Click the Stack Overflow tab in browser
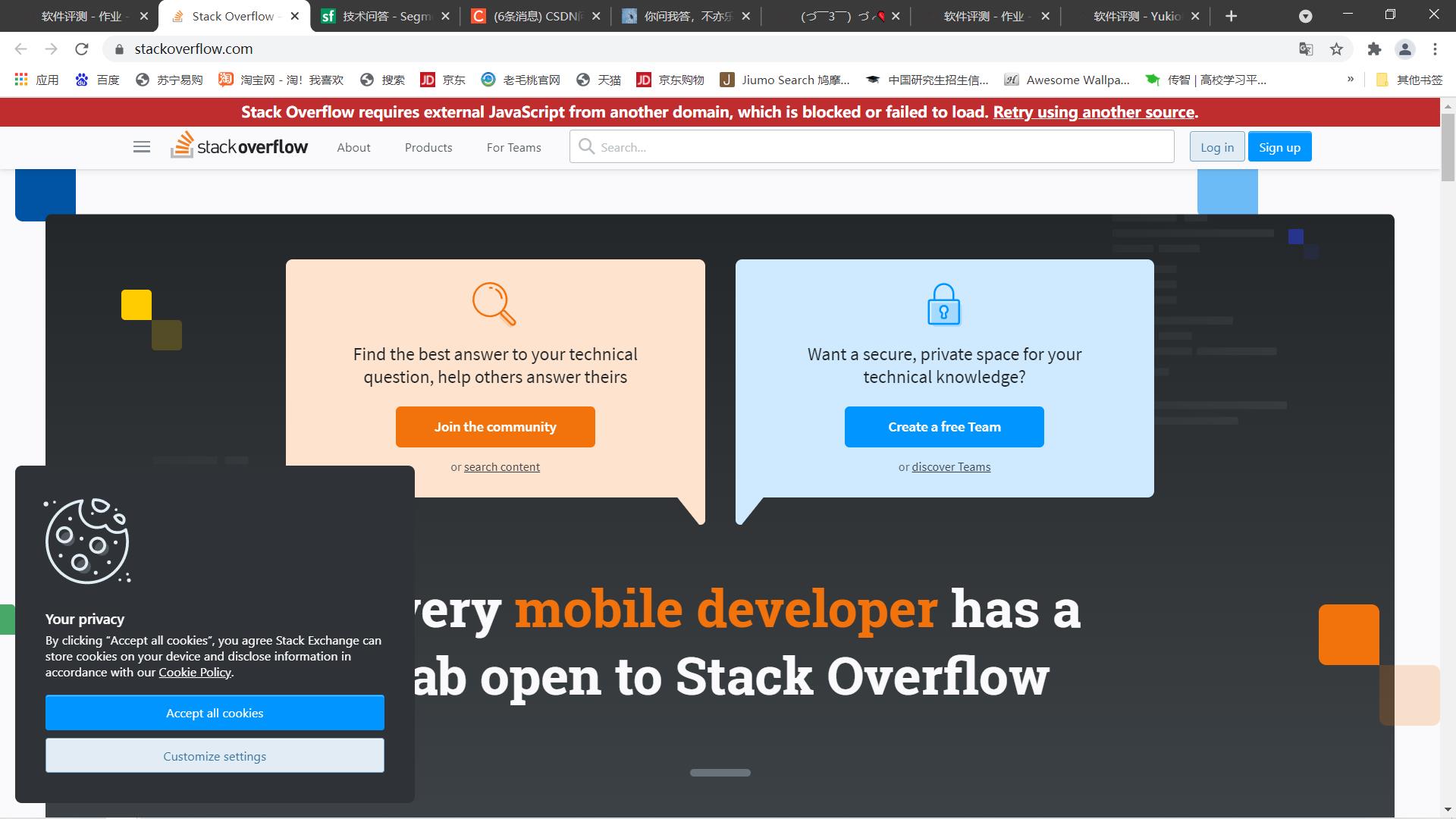Image resolution: width=1456 pixels, height=819 pixels. pyautogui.click(x=232, y=16)
